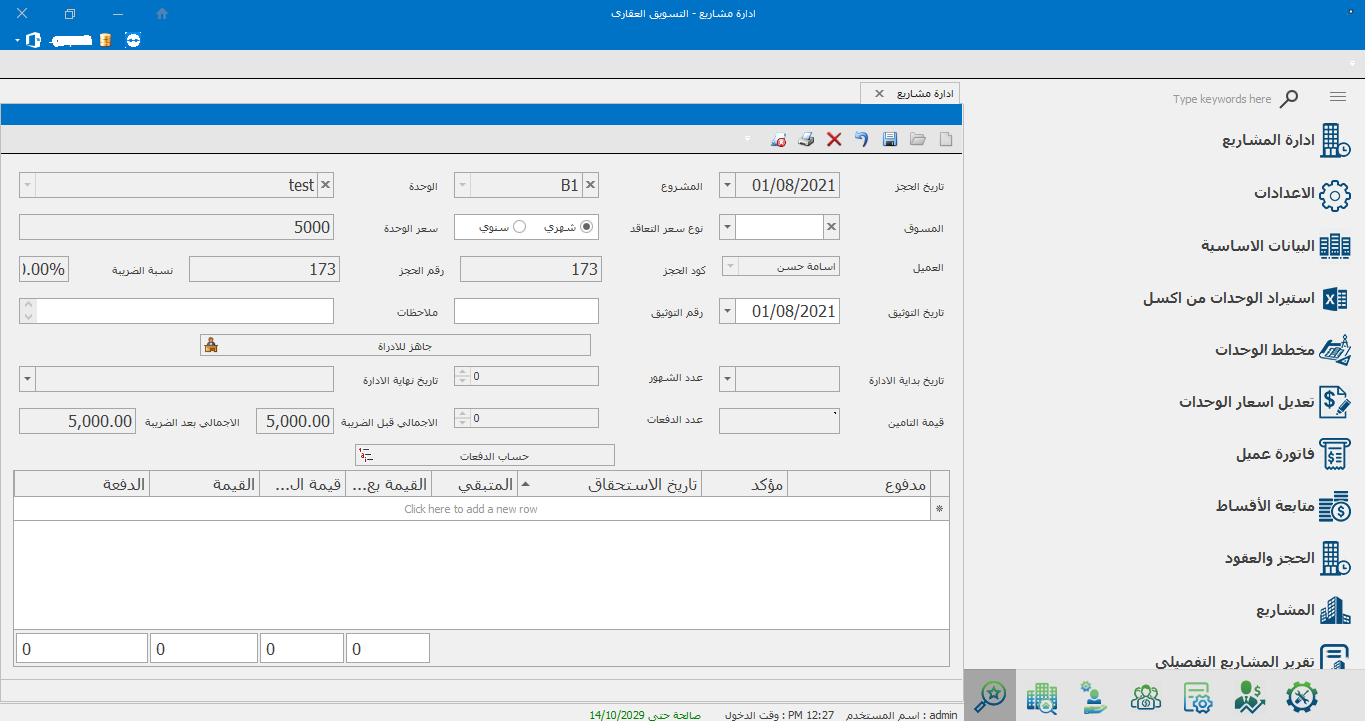
Task: Open the المشروع B1 dropdown arrow
Action: pos(462,185)
